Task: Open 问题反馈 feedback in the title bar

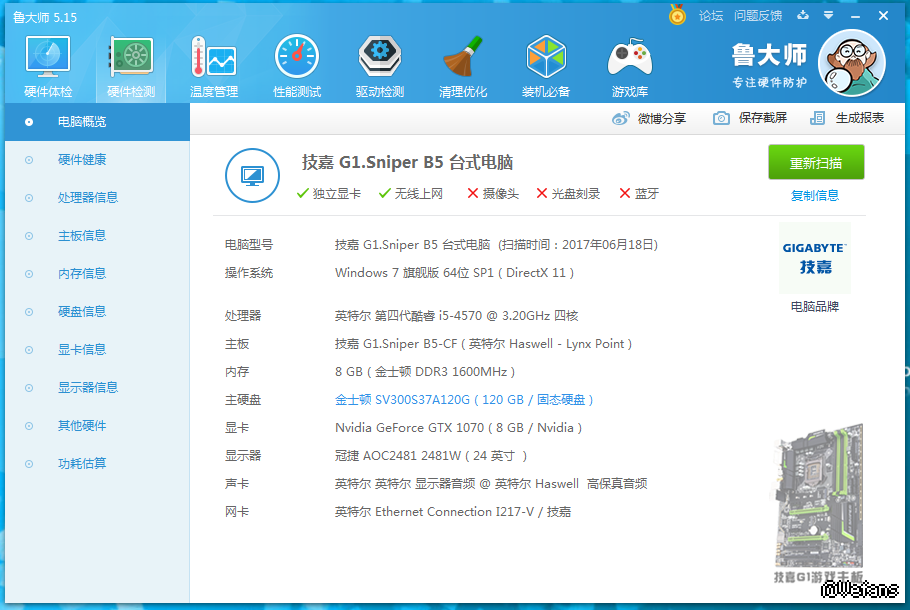Action: pyautogui.click(x=758, y=15)
